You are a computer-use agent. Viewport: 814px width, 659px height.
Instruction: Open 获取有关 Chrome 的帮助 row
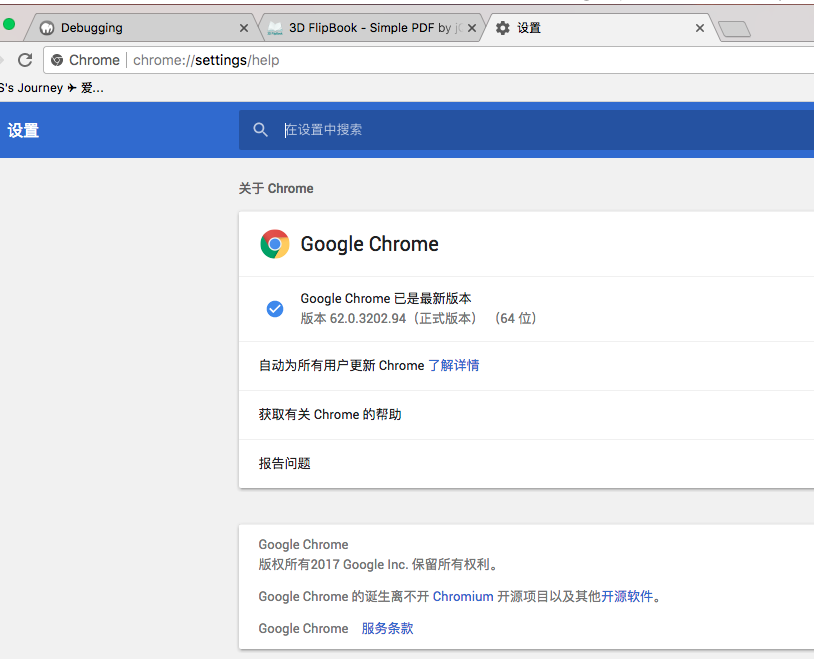click(526, 415)
